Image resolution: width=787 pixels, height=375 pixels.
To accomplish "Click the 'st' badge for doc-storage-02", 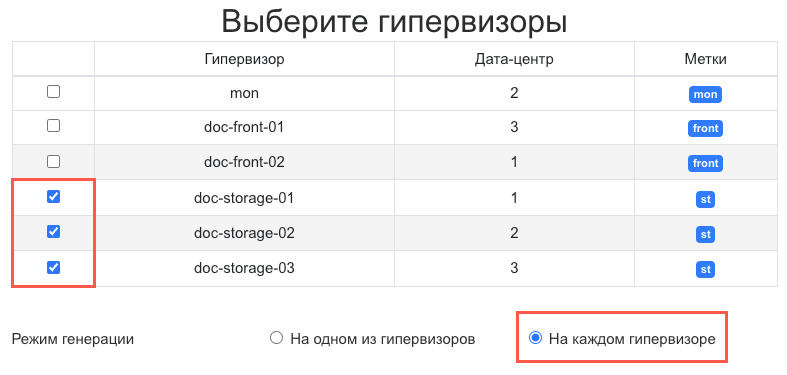I will 705,234.
